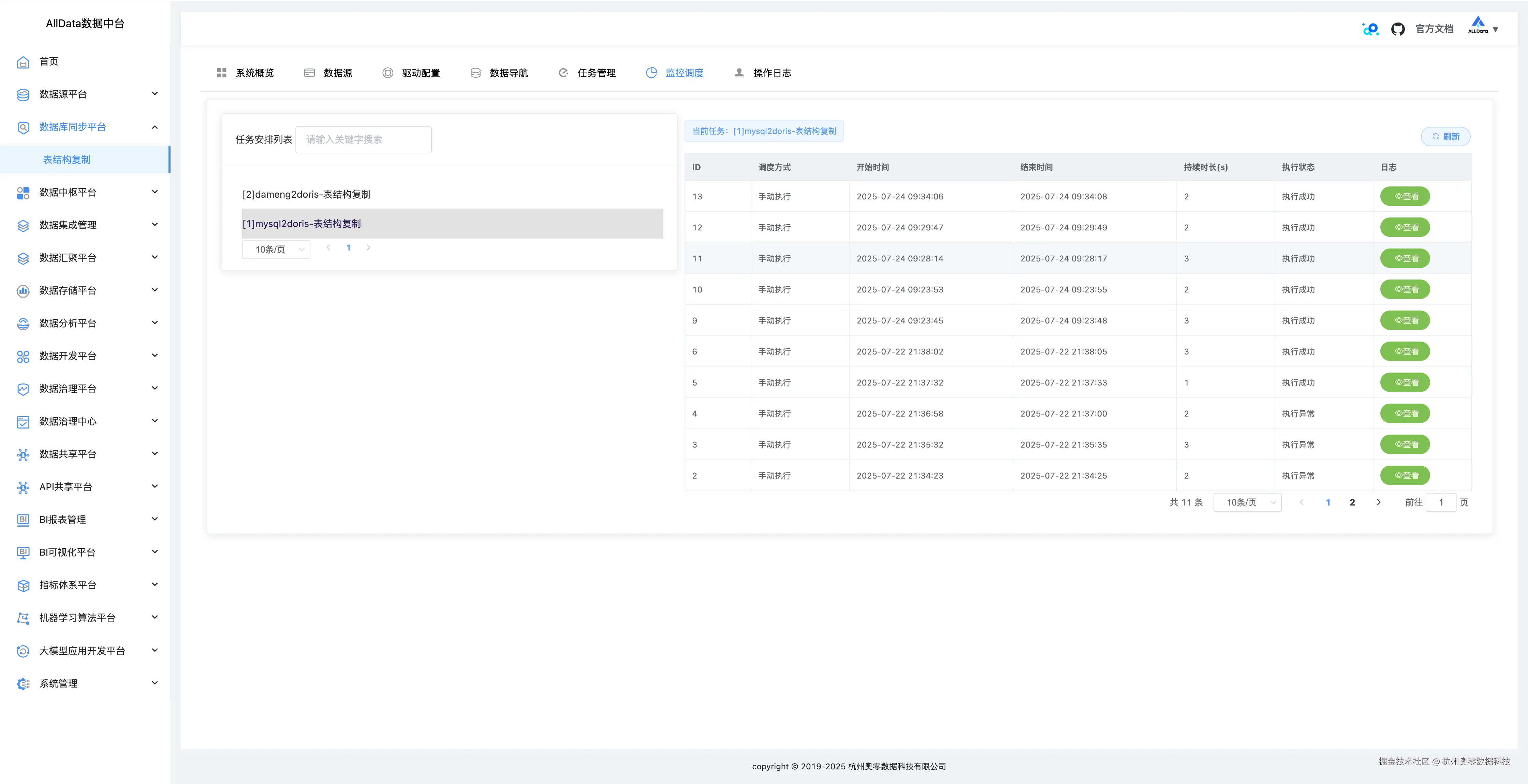Click the blue logo icon left of GitHub
Screen dimensions: 1528x784
point(1370,29)
